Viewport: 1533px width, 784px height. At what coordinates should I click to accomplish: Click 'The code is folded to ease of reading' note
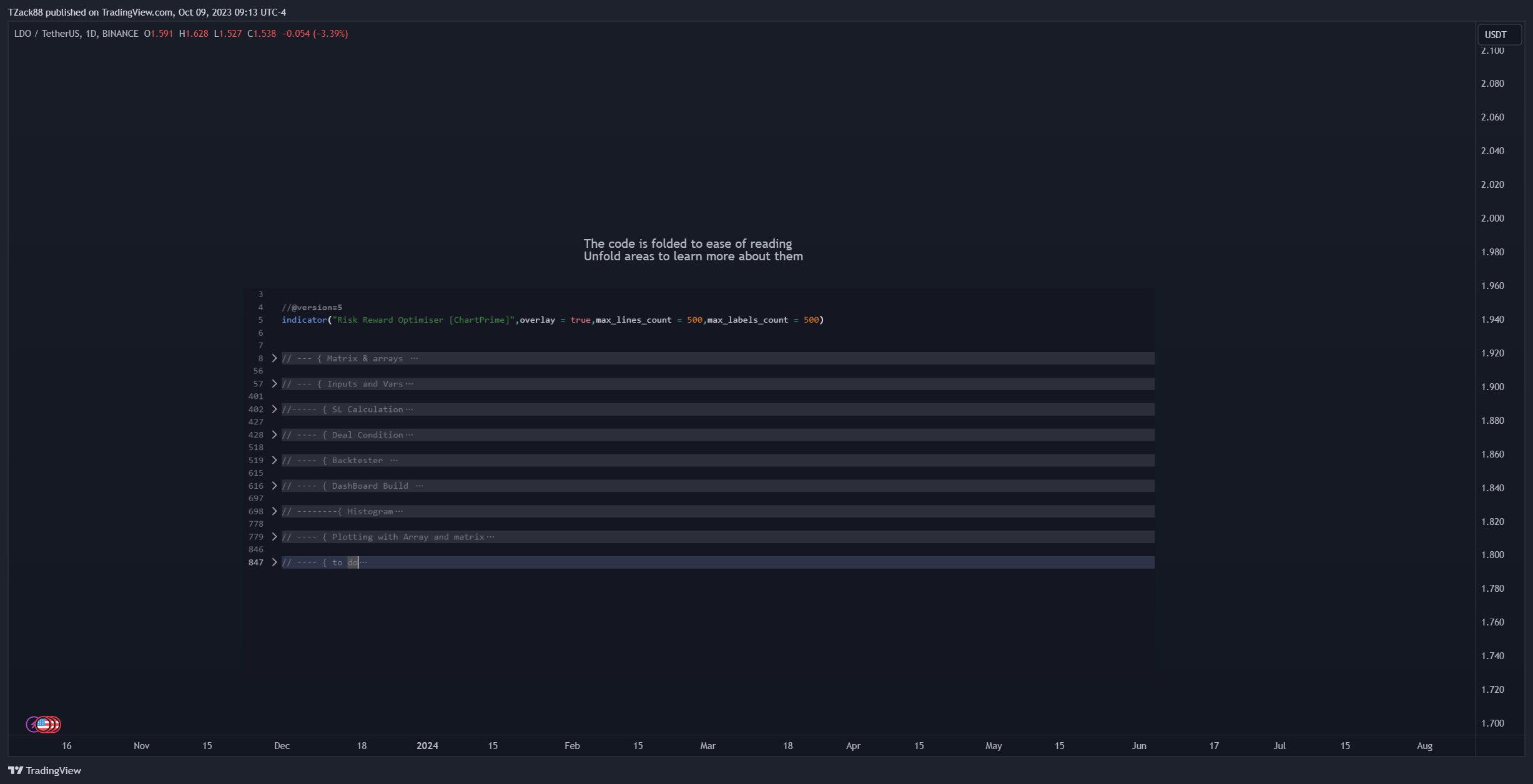pos(688,243)
